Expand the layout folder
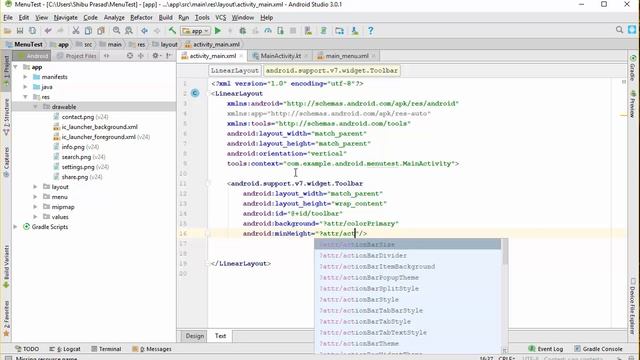The width and height of the screenshot is (640, 360). (x=36, y=187)
